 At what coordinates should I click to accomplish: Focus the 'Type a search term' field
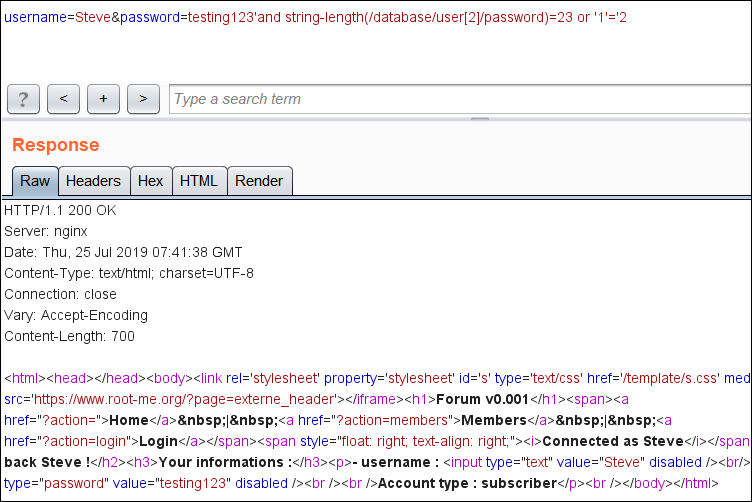[460, 99]
